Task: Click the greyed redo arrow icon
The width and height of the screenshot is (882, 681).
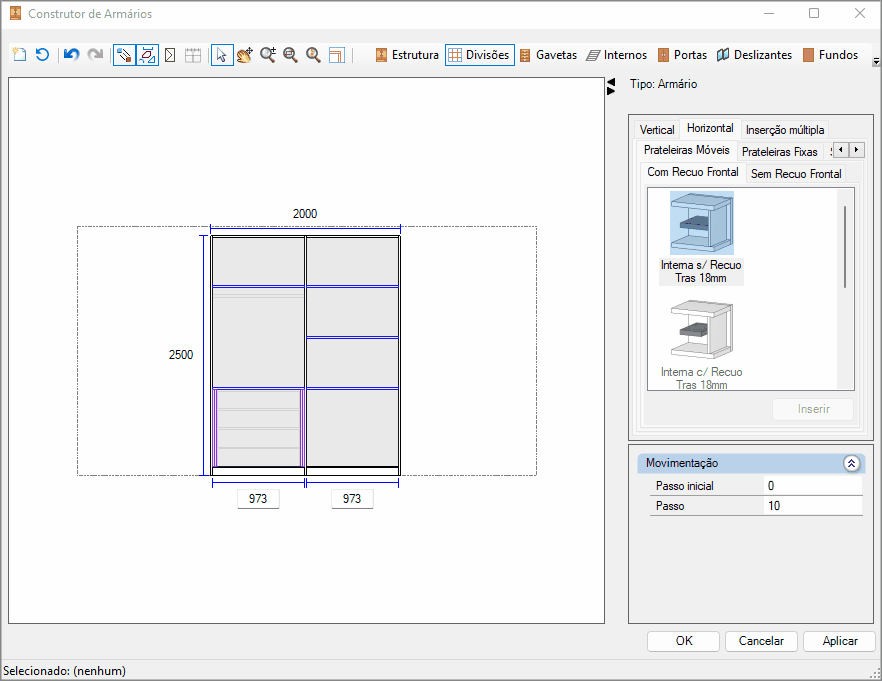Action: (95, 55)
